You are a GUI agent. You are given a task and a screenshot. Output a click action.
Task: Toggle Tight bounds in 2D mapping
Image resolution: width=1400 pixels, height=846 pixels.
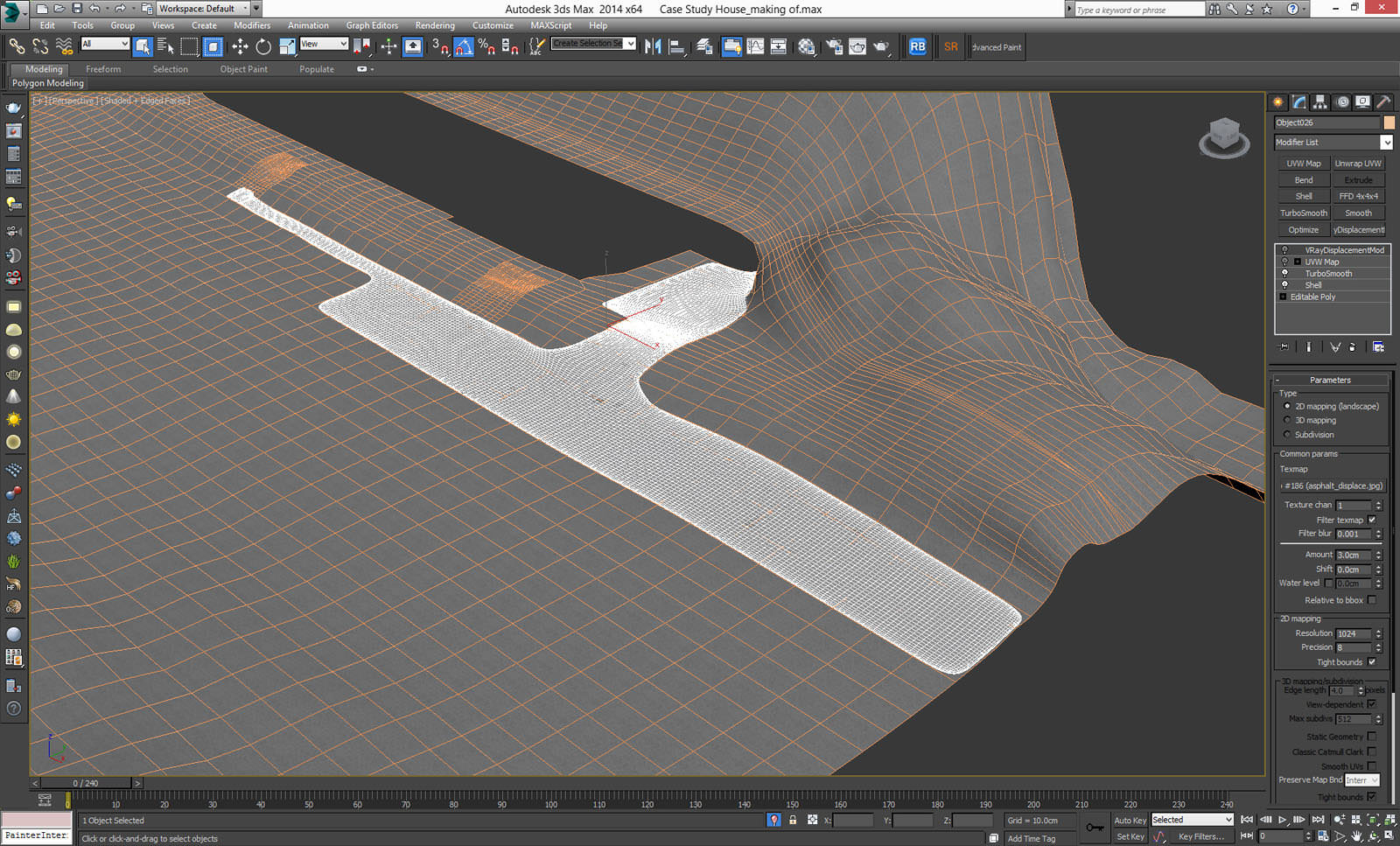1372,662
